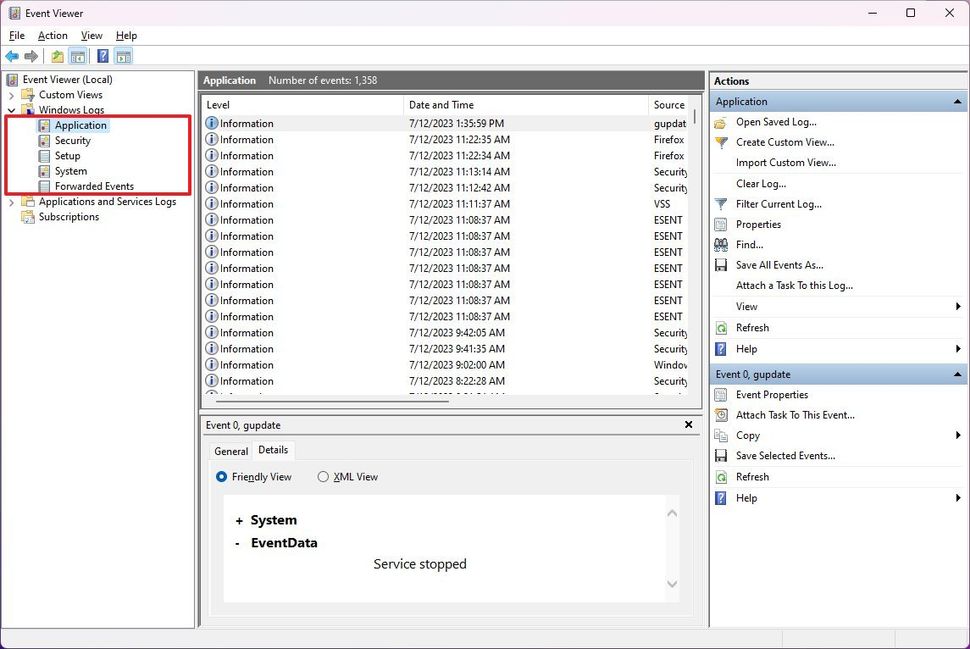Click the Forwarded Events log icon

tap(44, 186)
